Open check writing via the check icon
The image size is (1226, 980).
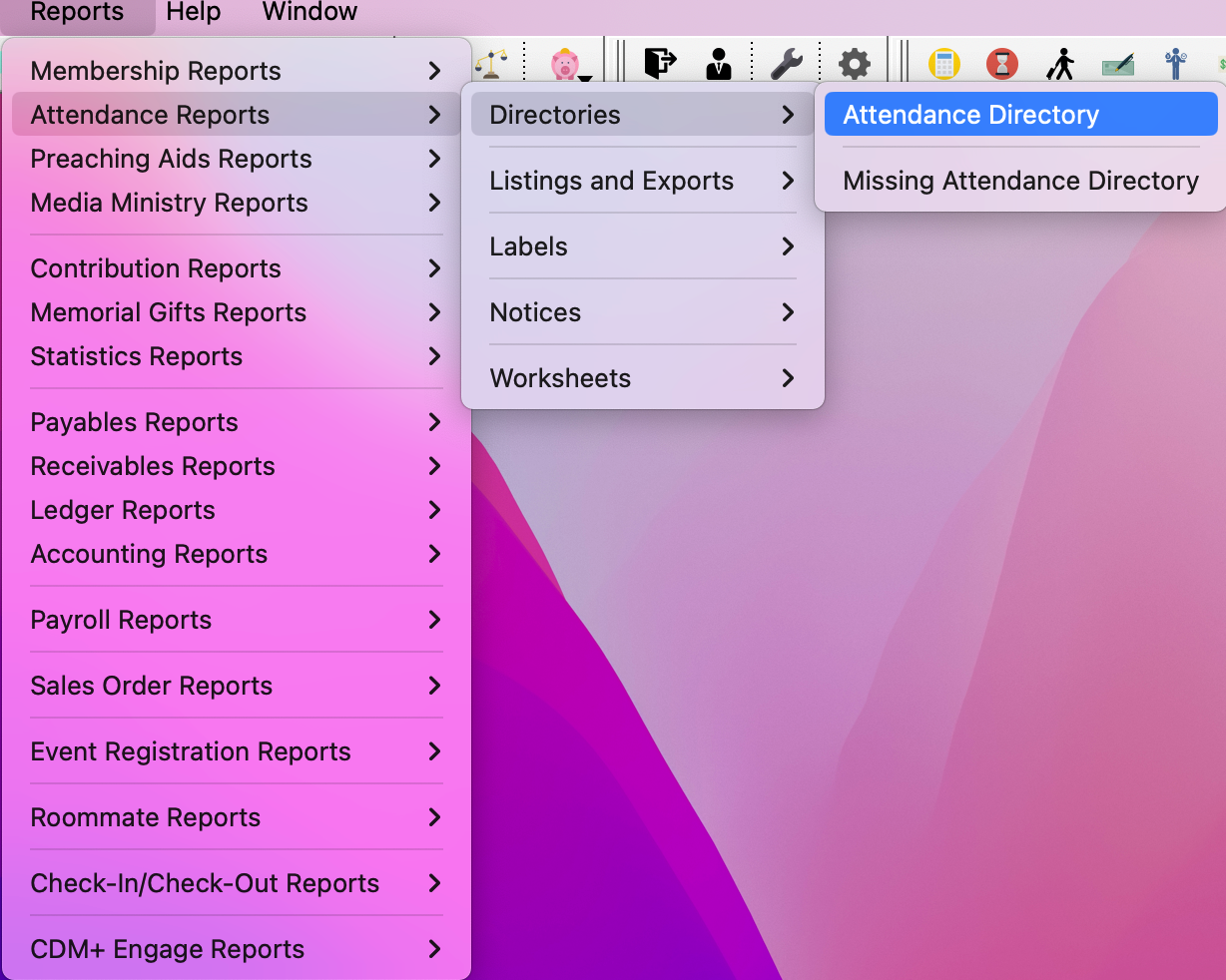[x=1117, y=63]
